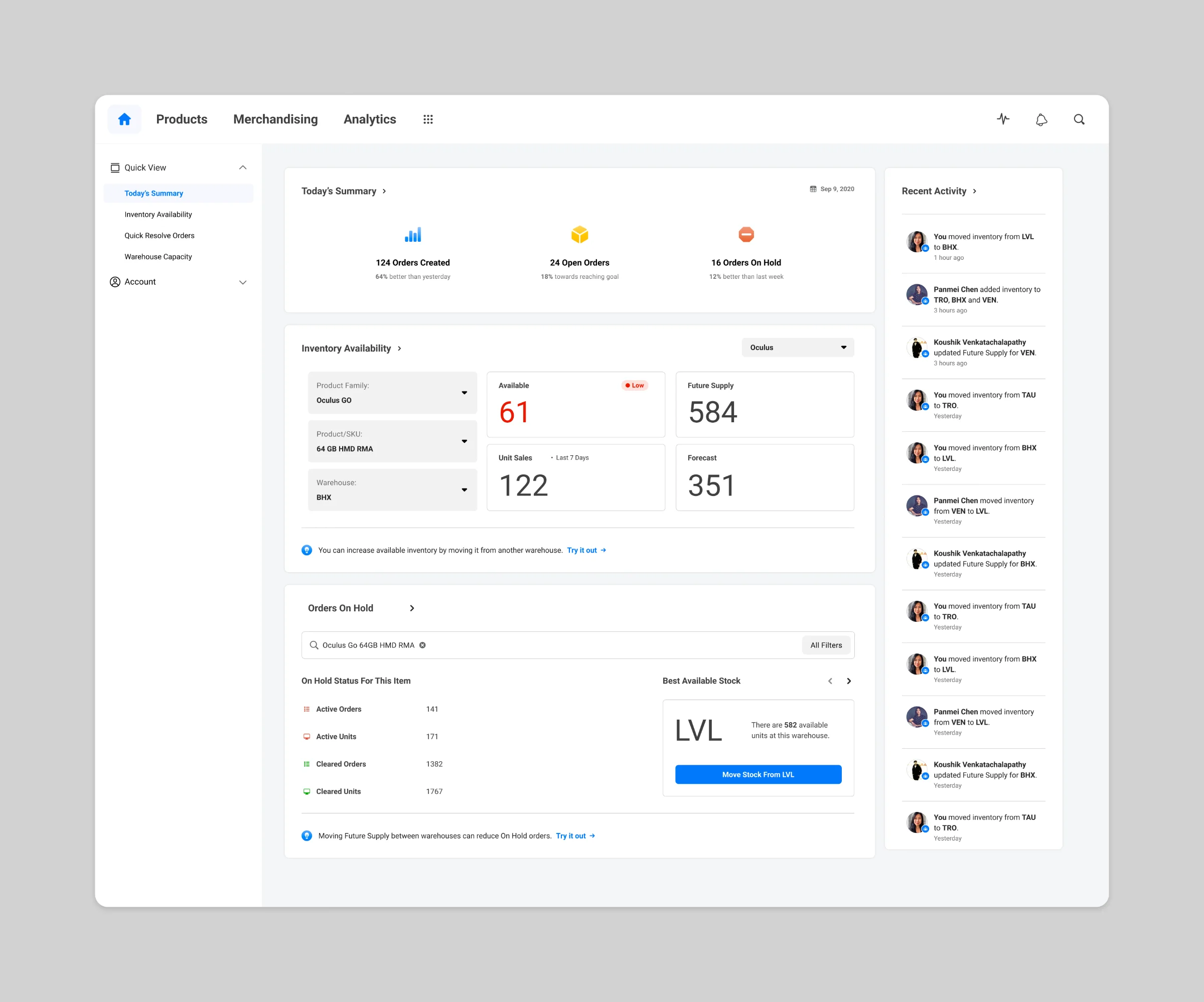Image resolution: width=1204 pixels, height=1002 pixels.
Task: Open the activity pulse icon
Action: coord(1003,119)
